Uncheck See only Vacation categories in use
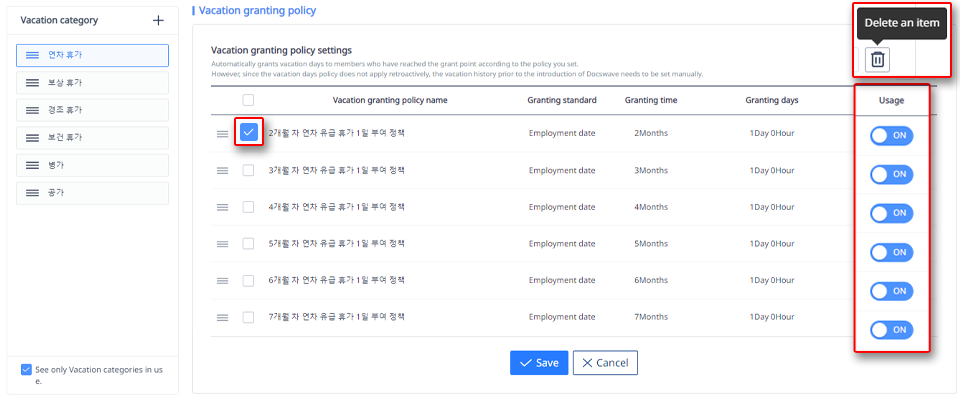Image resolution: width=960 pixels, height=397 pixels. (x=26, y=369)
